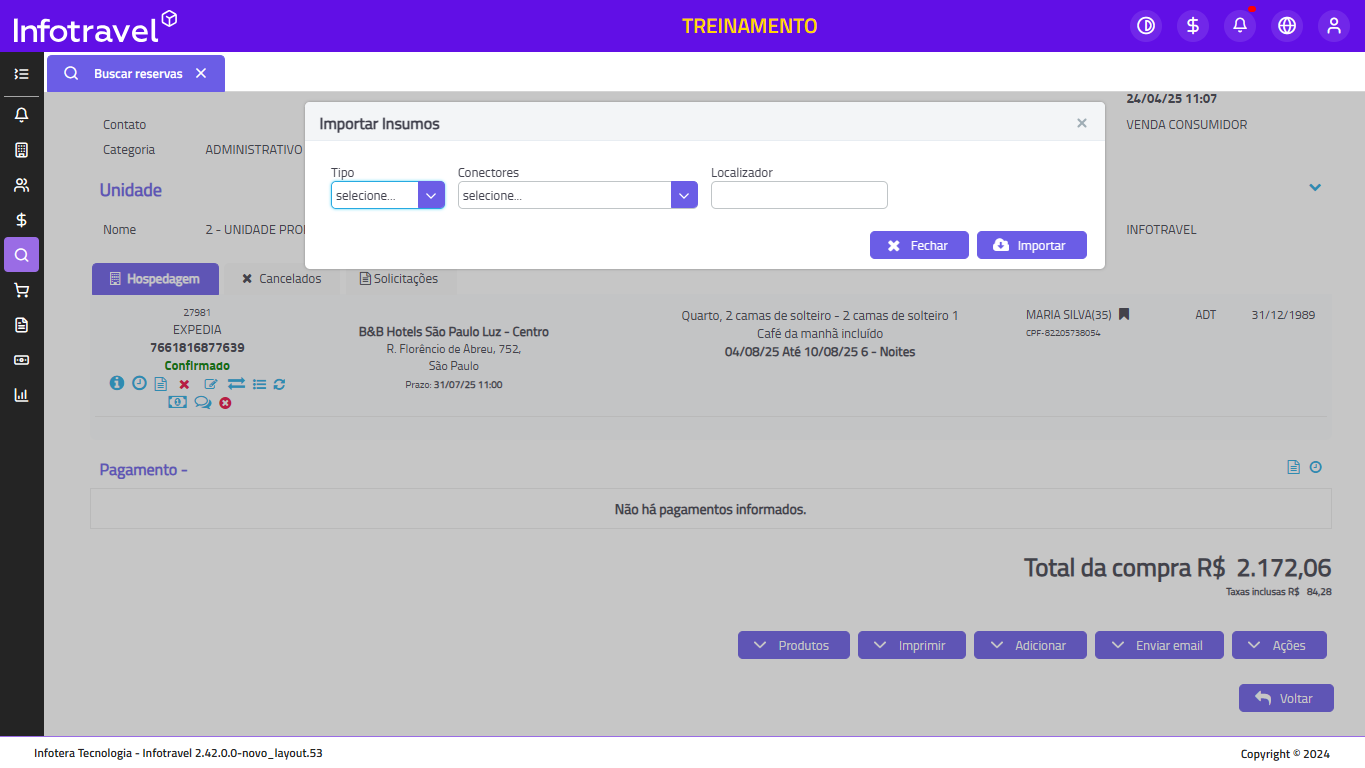Open the sidebar menu list icon
Image resolution: width=1365 pixels, height=768 pixels.
pyautogui.click(x=21, y=74)
